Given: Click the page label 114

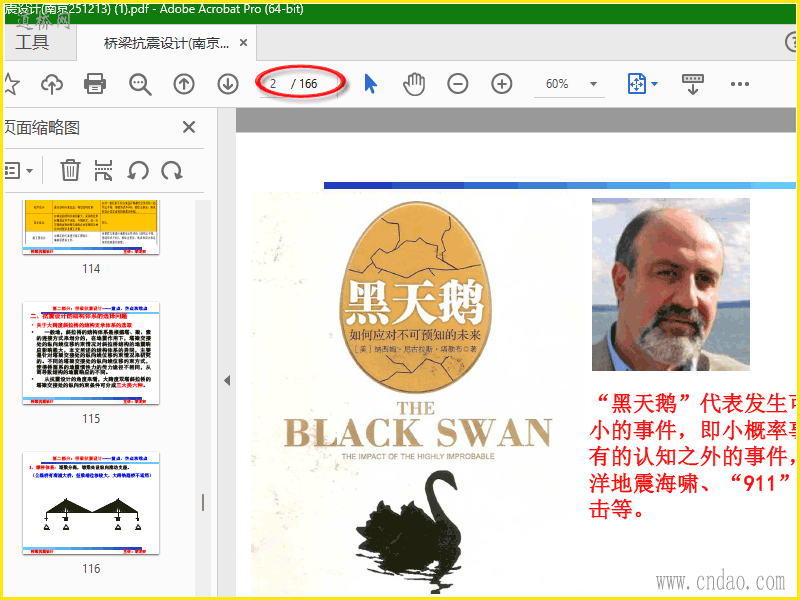Looking at the screenshot, I should coord(91,269).
